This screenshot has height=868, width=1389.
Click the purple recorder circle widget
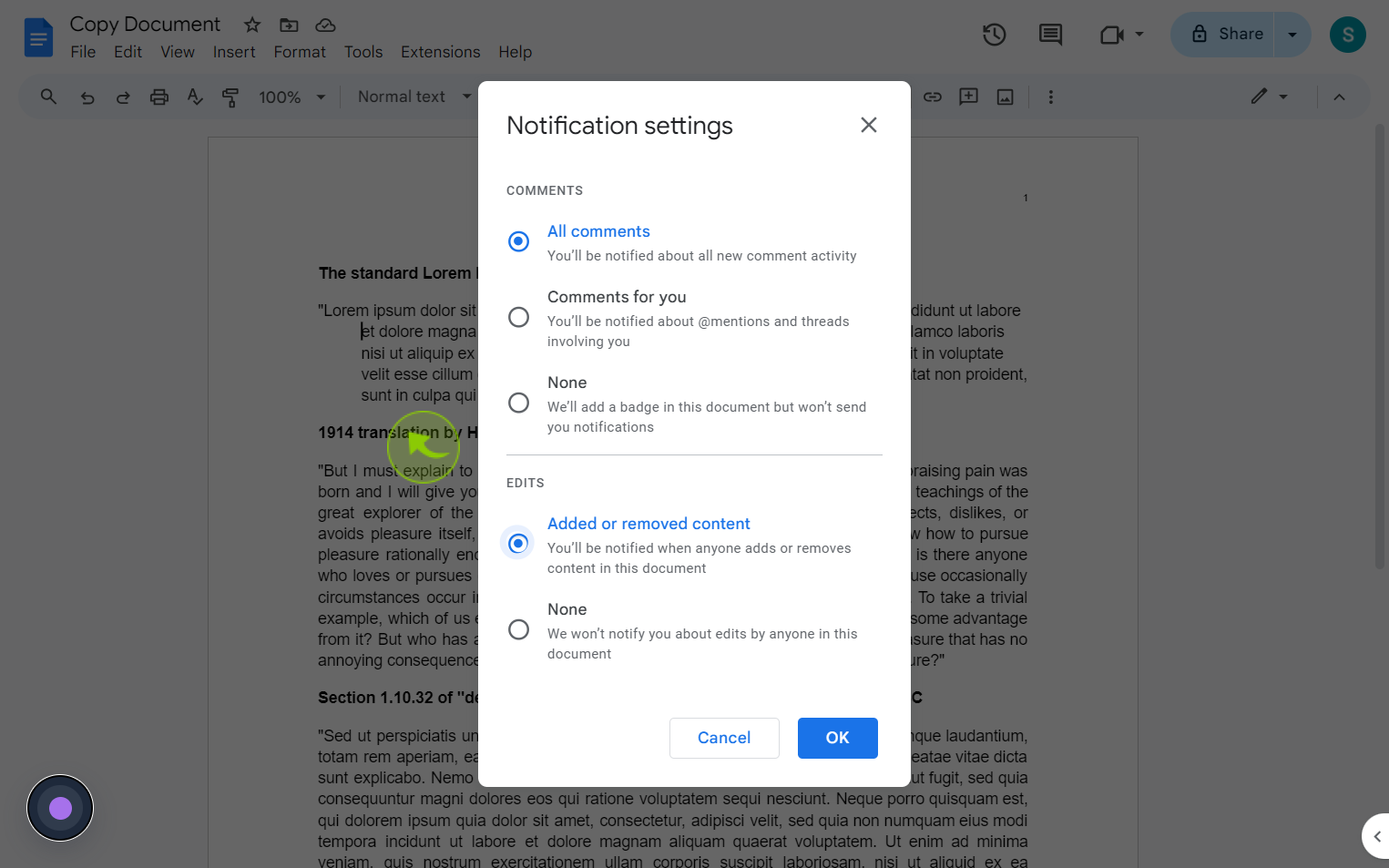click(x=60, y=808)
